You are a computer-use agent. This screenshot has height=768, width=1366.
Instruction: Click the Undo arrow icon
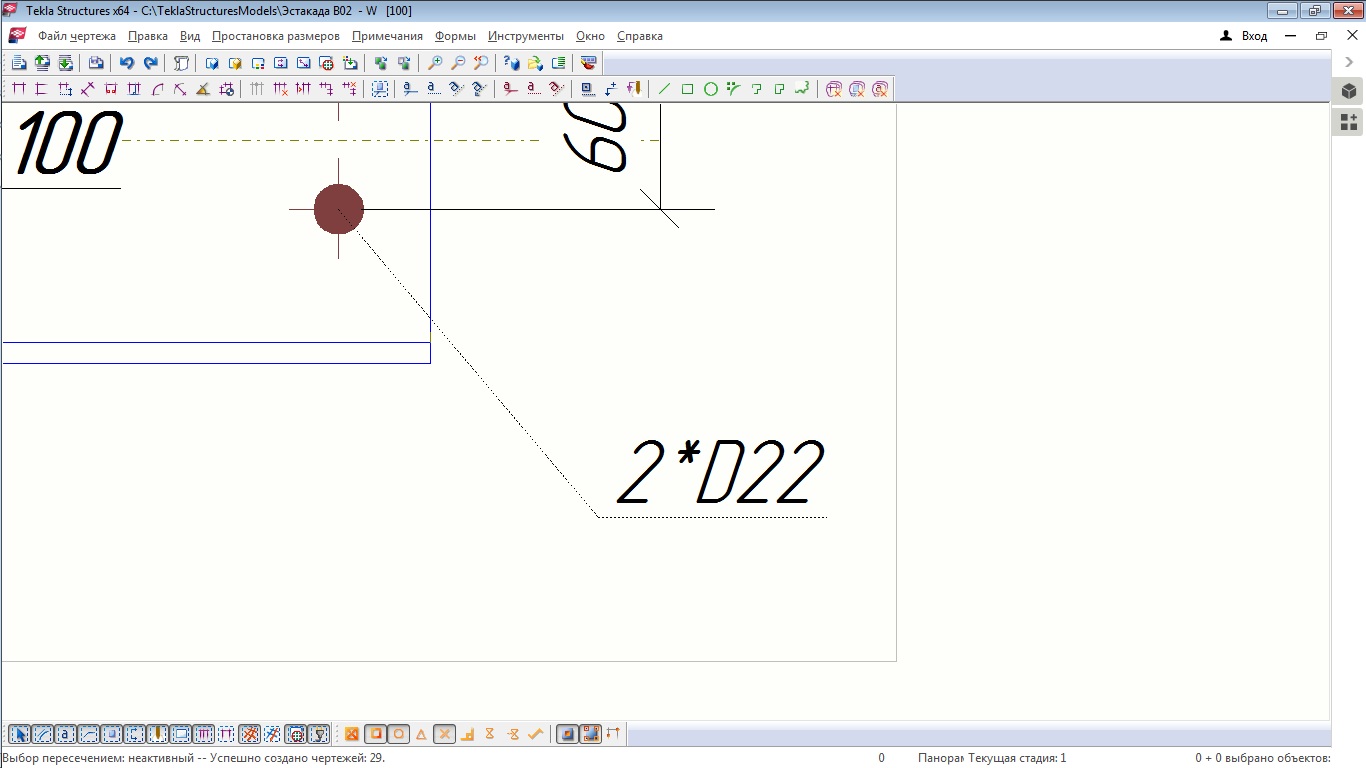click(x=127, y=63)
